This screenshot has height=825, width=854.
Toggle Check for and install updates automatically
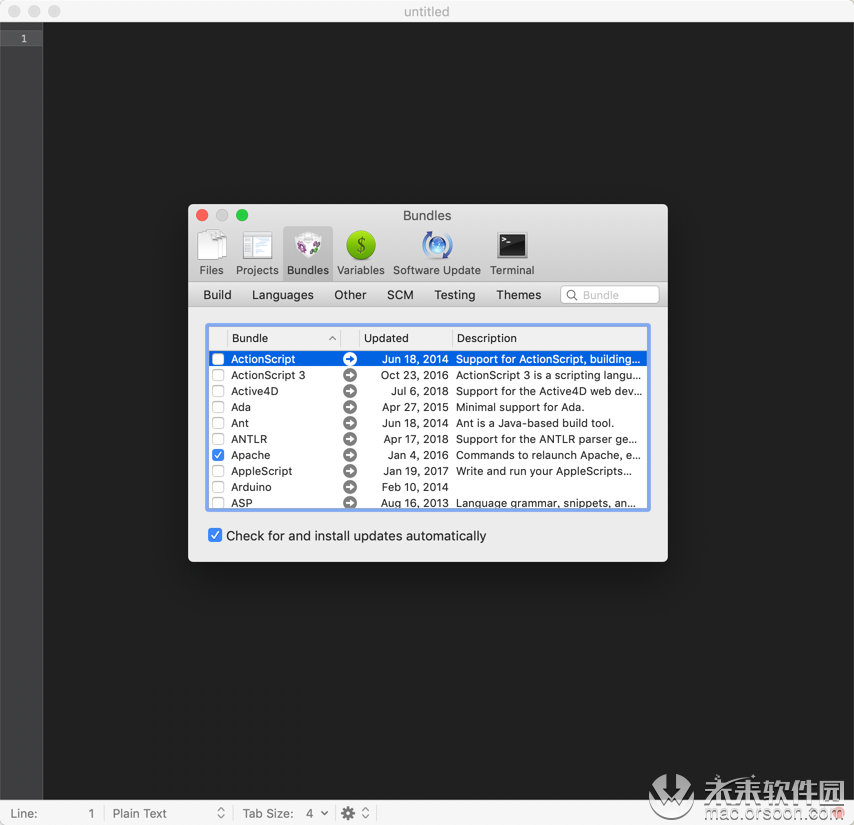click(215, 535)
